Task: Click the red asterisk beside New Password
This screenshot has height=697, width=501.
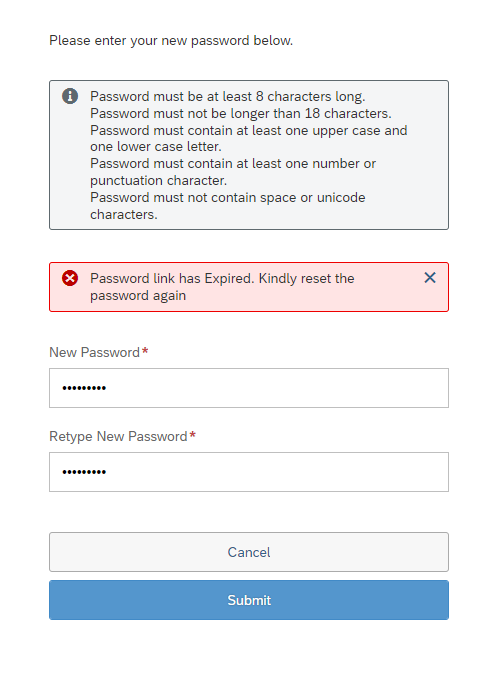Action: pyautogui.click(x=145, y=351)
